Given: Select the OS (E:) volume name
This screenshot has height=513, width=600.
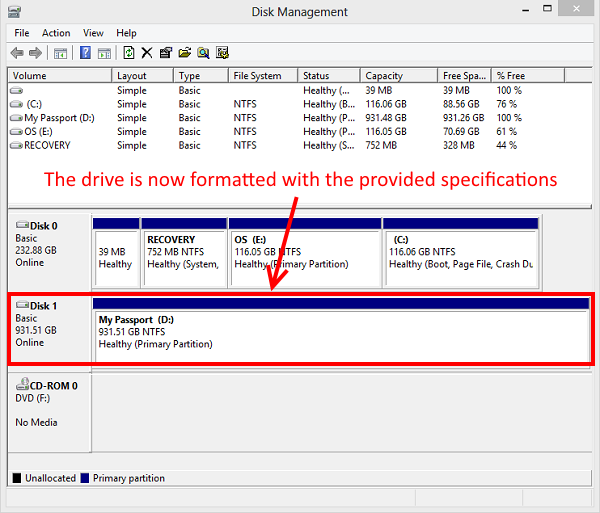Looking at the screenshot, I should (38, 132).
